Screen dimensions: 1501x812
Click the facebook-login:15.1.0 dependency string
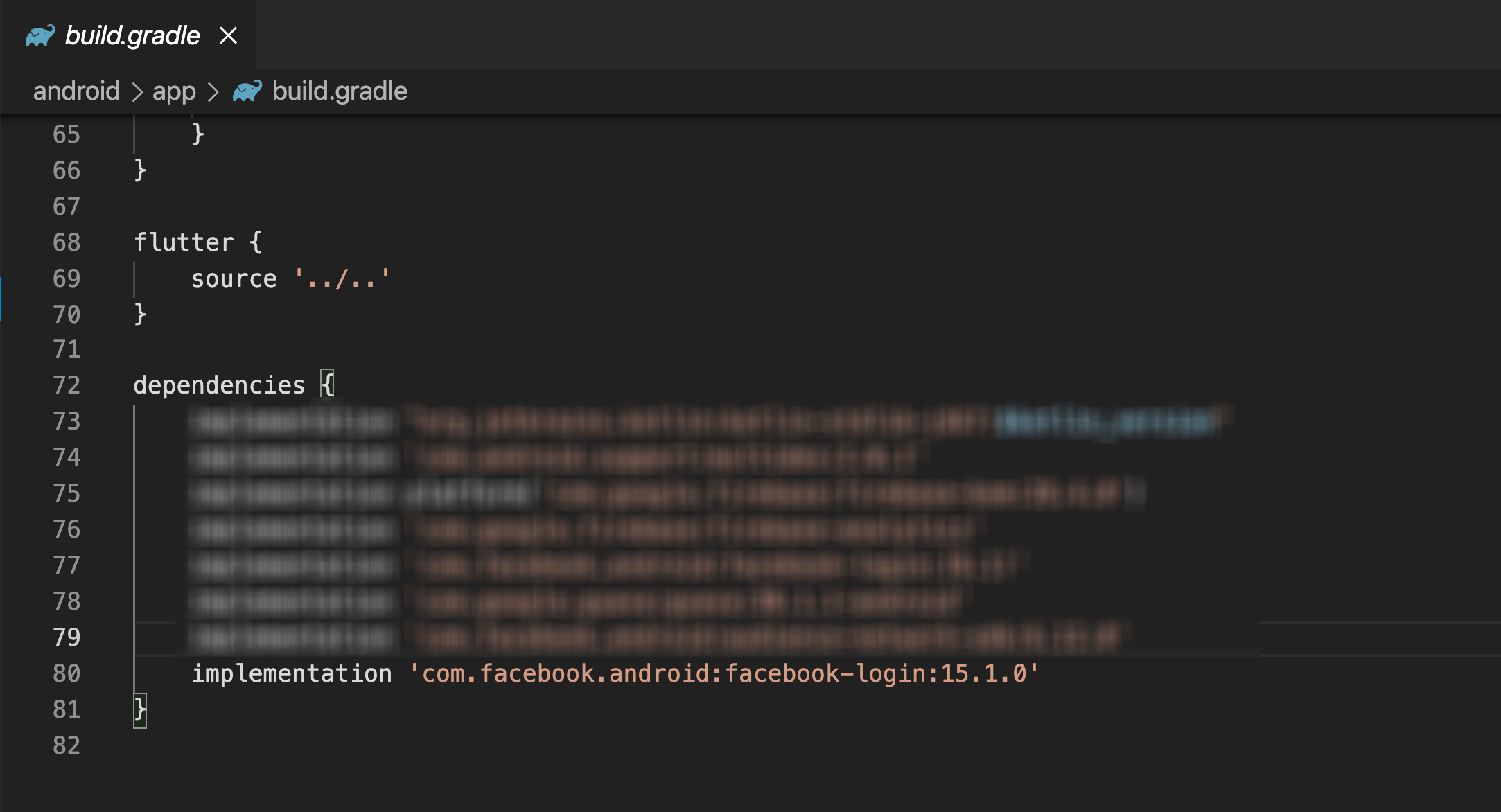[x=723, y=672]
